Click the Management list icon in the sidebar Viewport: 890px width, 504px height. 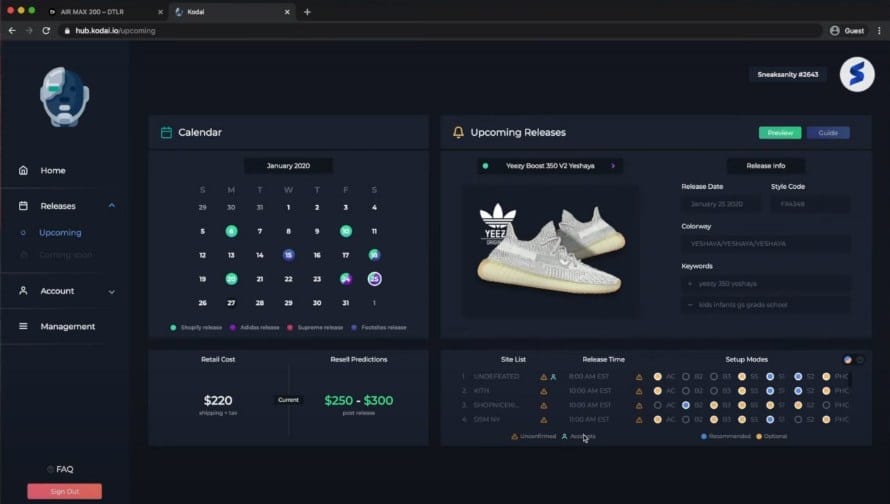tap(23, 326)
